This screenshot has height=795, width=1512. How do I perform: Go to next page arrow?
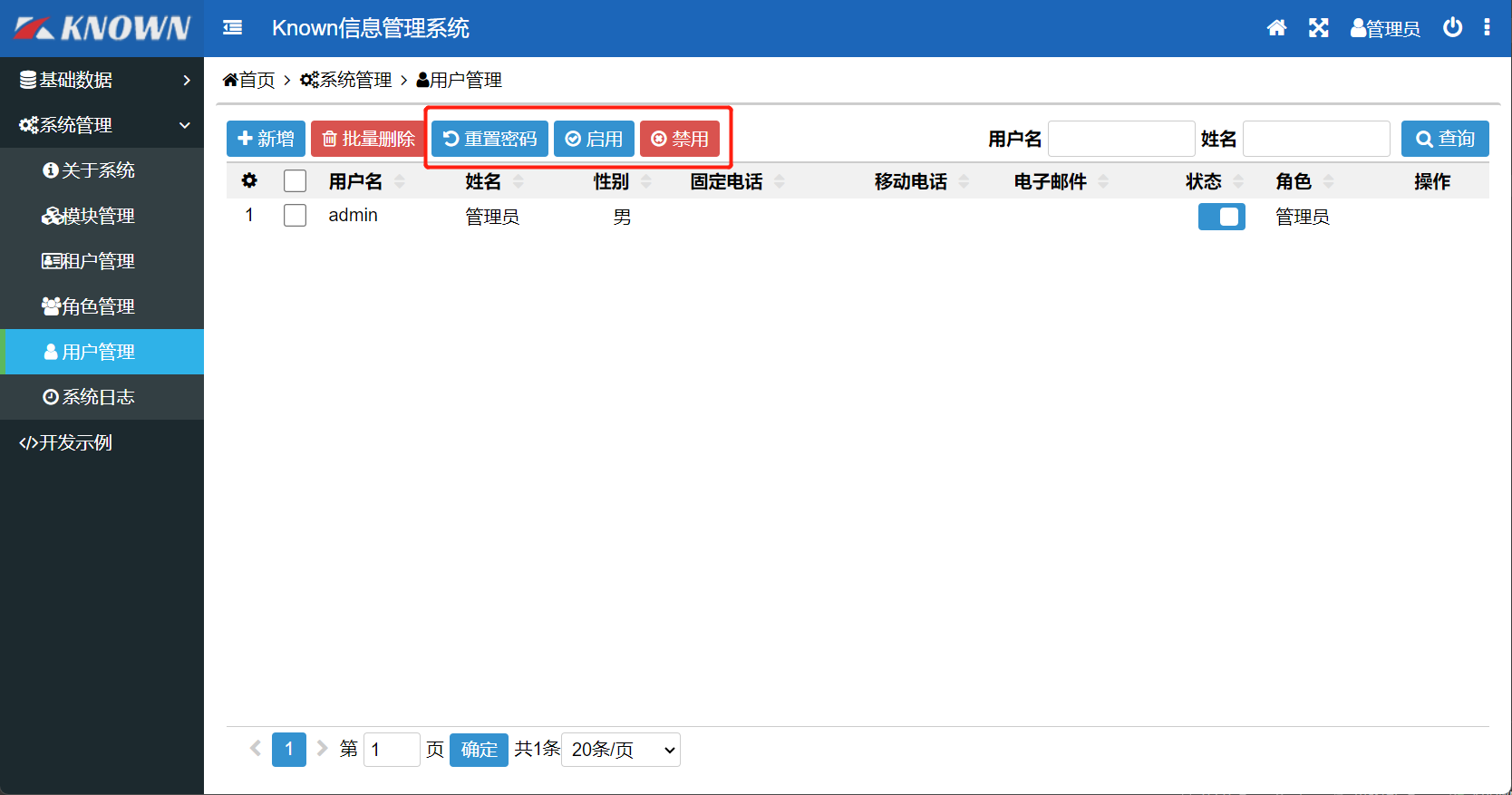point(322,749)
